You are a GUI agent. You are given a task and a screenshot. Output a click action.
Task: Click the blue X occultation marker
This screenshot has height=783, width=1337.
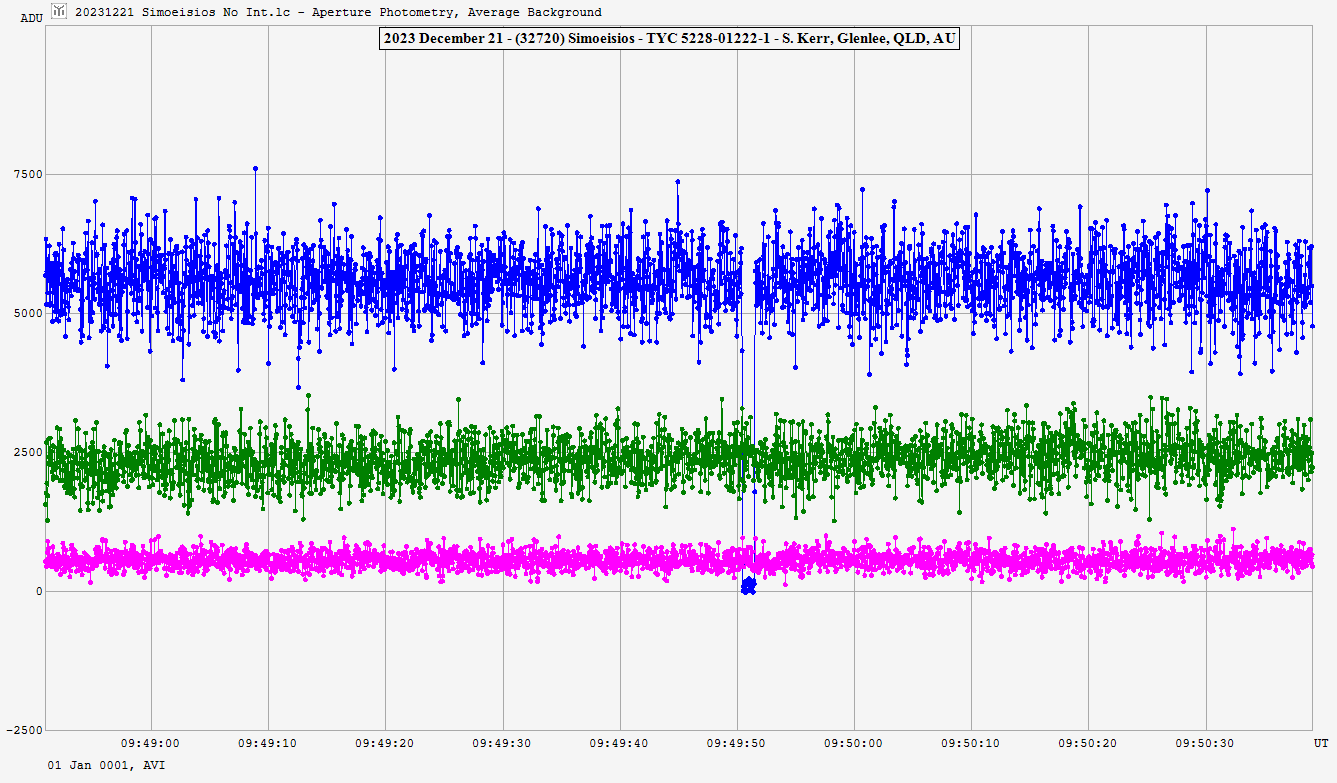point(748,586)
